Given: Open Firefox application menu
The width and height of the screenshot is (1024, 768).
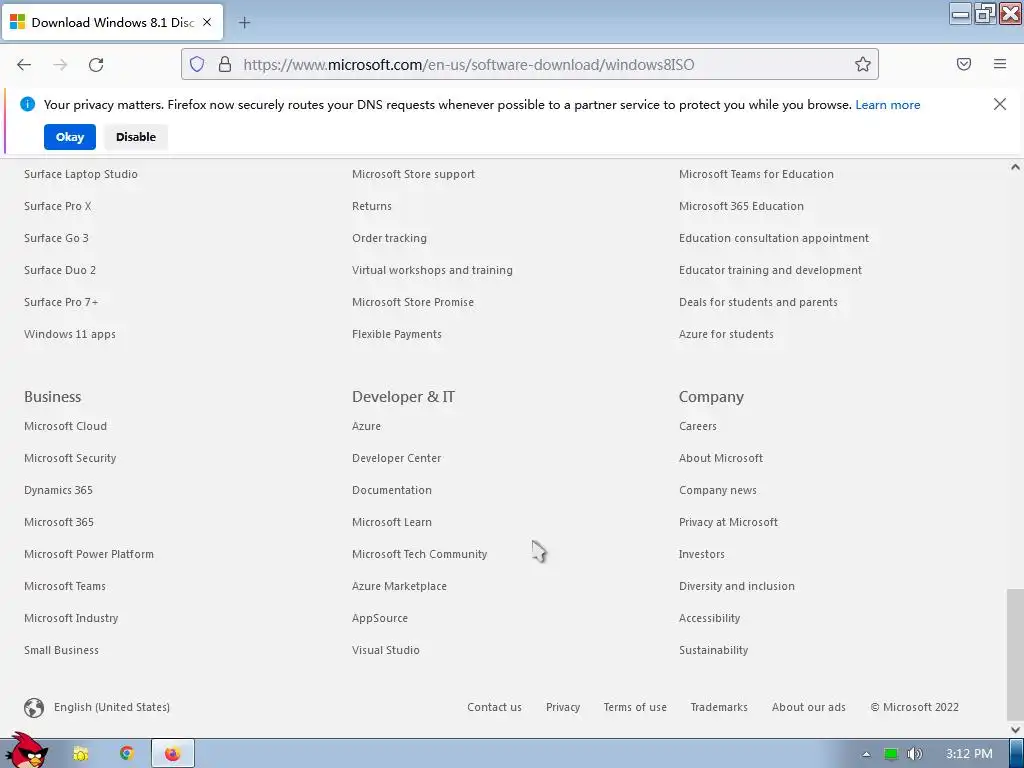Looking at the screenshot, I should coord(1000,64).
